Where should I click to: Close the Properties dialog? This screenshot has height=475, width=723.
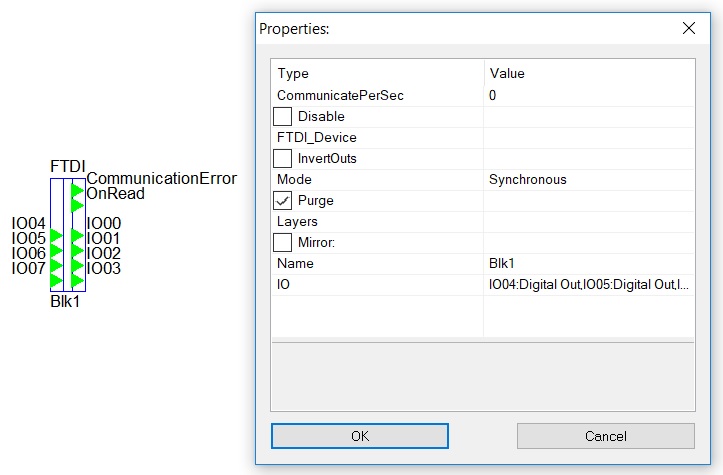689,29
